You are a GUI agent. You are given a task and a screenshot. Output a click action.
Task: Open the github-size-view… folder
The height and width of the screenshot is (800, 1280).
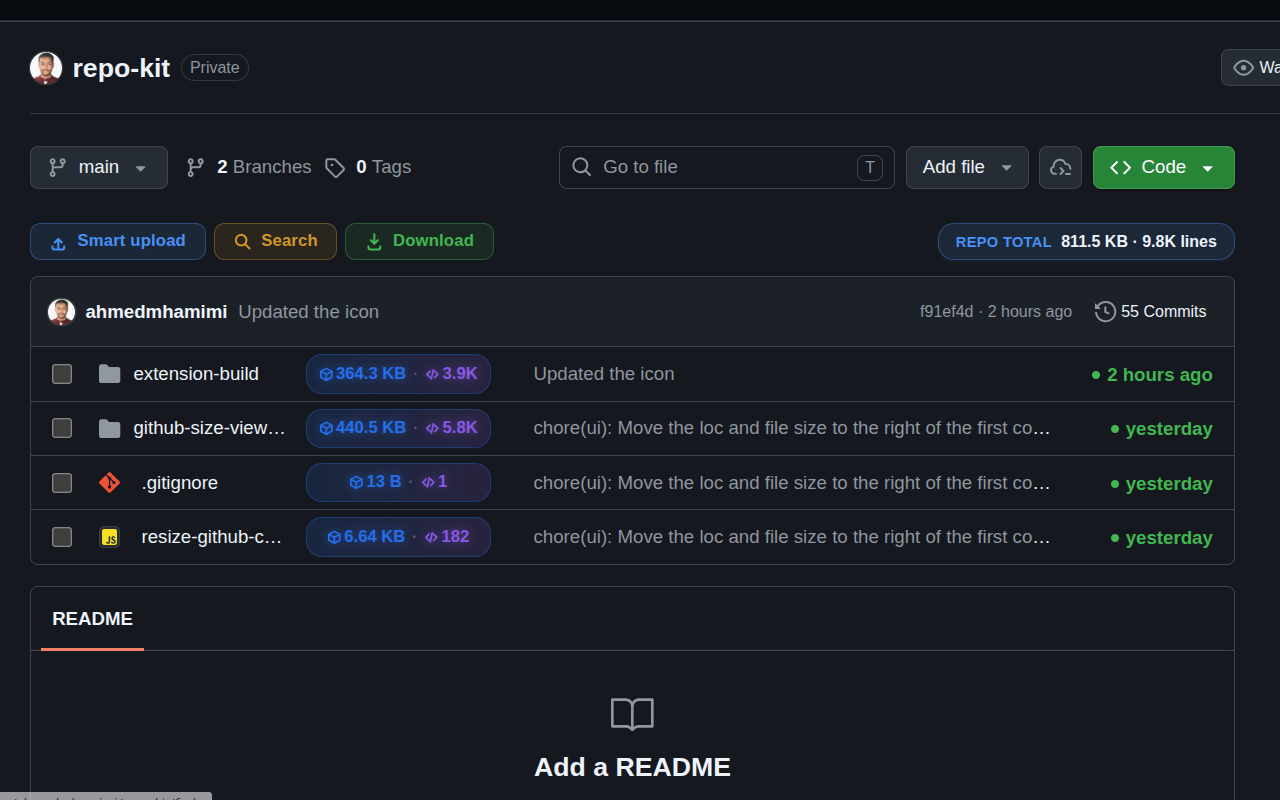[x=210, y=428]
